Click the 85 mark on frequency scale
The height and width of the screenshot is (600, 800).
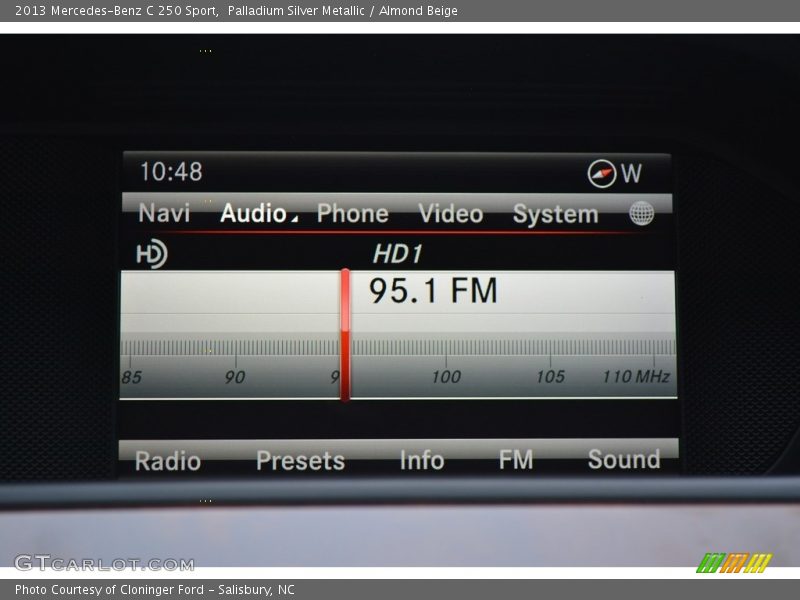pyautogui.click(x=131, y=378)
